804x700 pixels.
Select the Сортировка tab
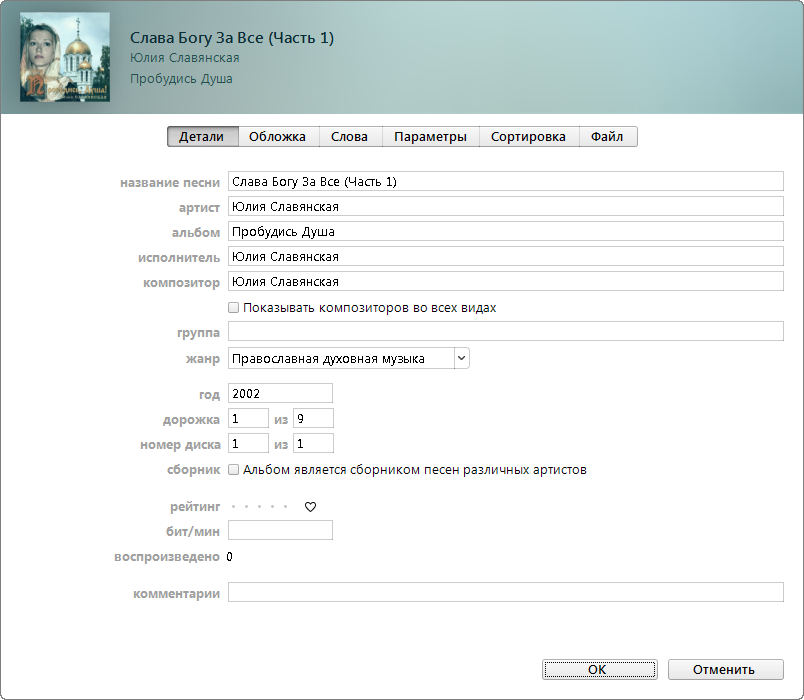[528, 137]
